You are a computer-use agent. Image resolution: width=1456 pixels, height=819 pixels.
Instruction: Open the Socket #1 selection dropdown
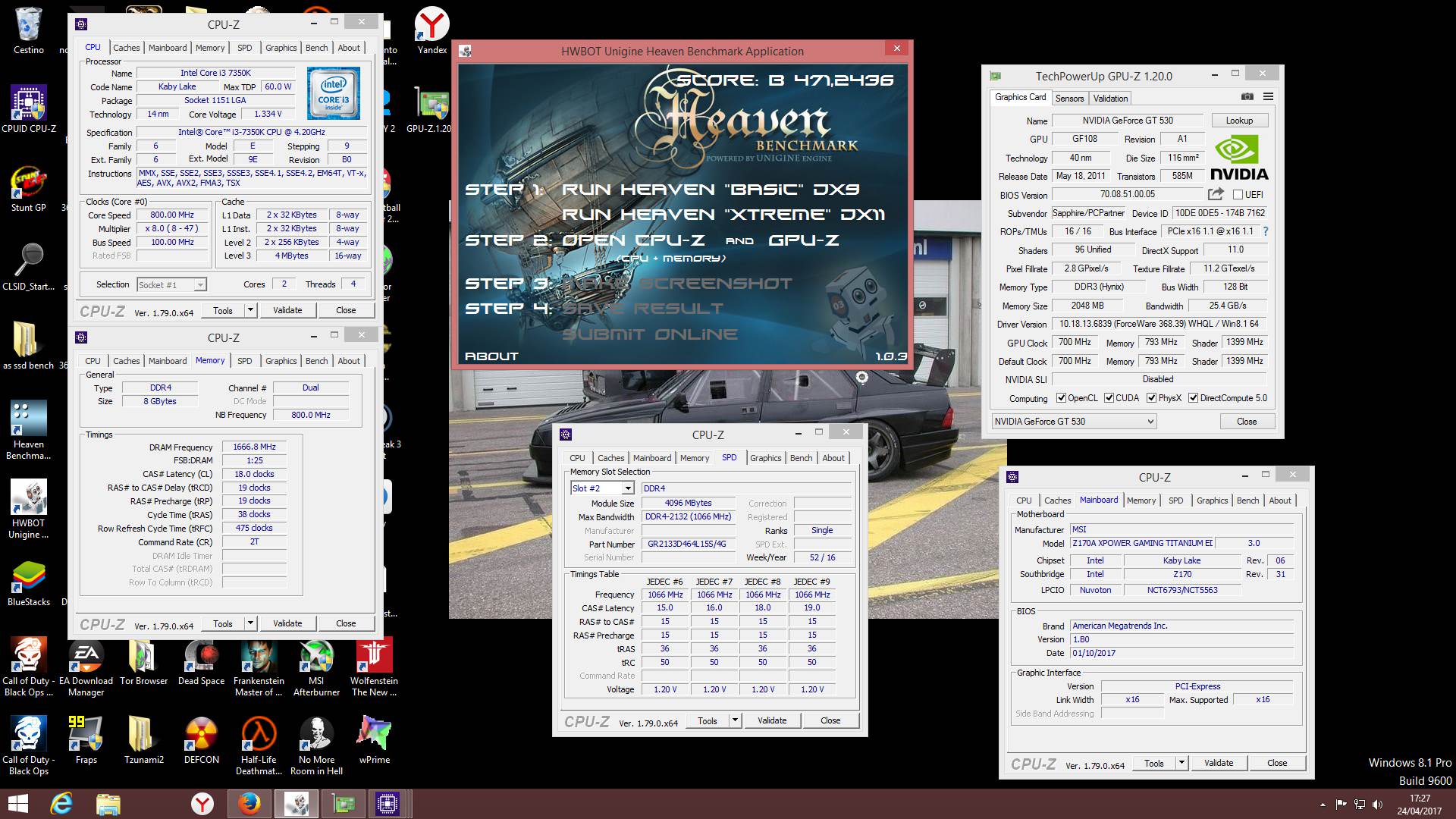tap(171, 284)
